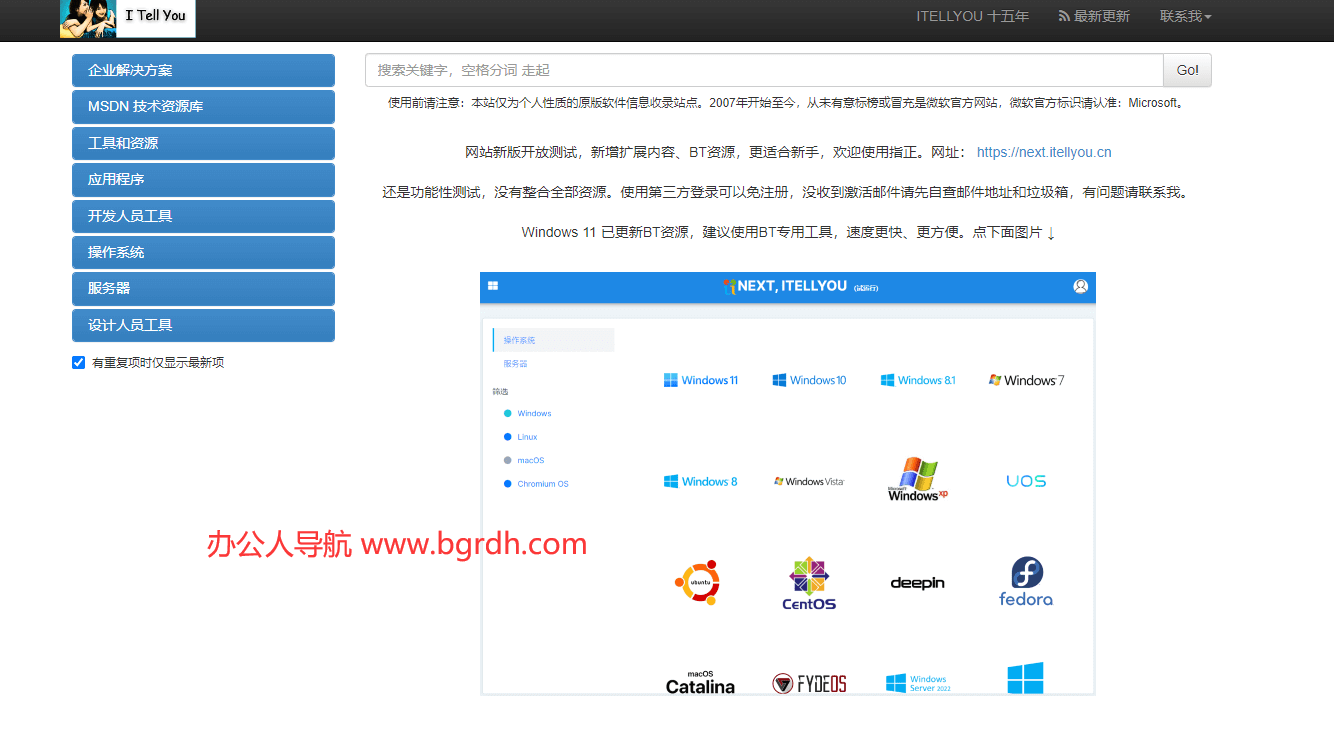Choose the macOS filter dot
Image resolution: width=1334 pixels, height=736 pixels.
508,460
